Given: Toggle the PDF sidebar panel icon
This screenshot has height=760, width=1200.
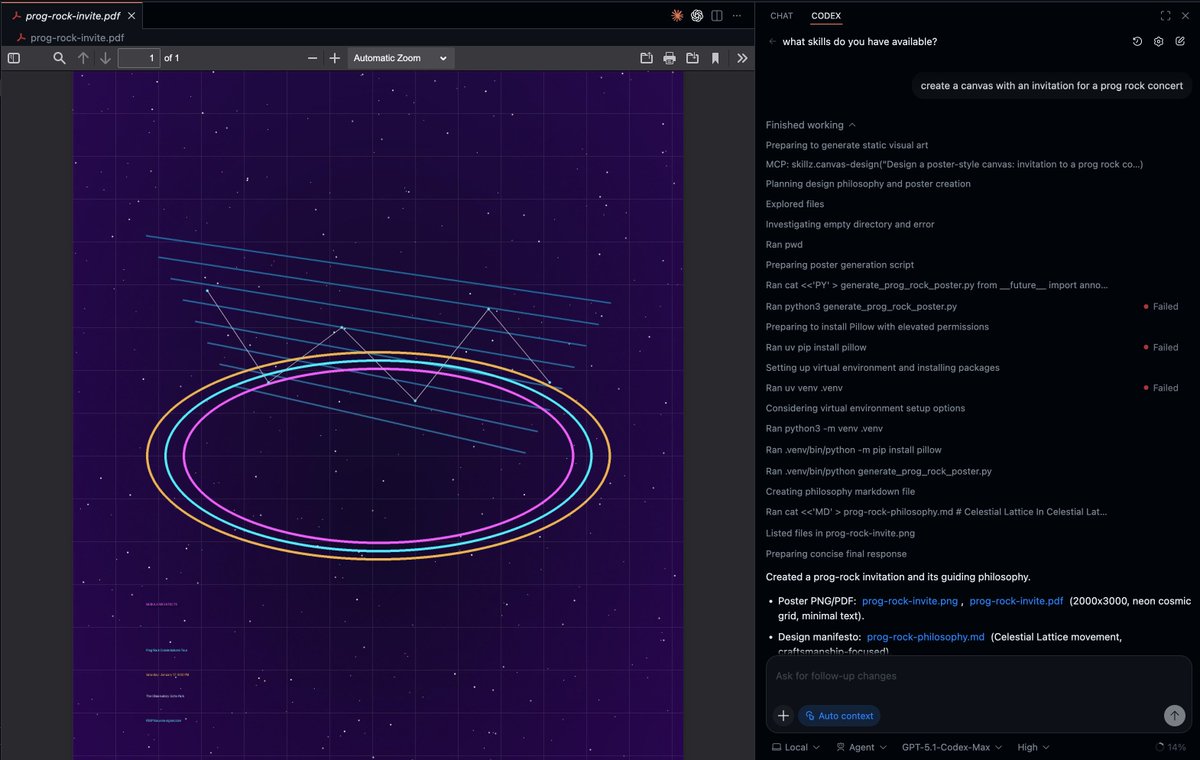Looking at the screenshot, I should [x=13, y=57].
